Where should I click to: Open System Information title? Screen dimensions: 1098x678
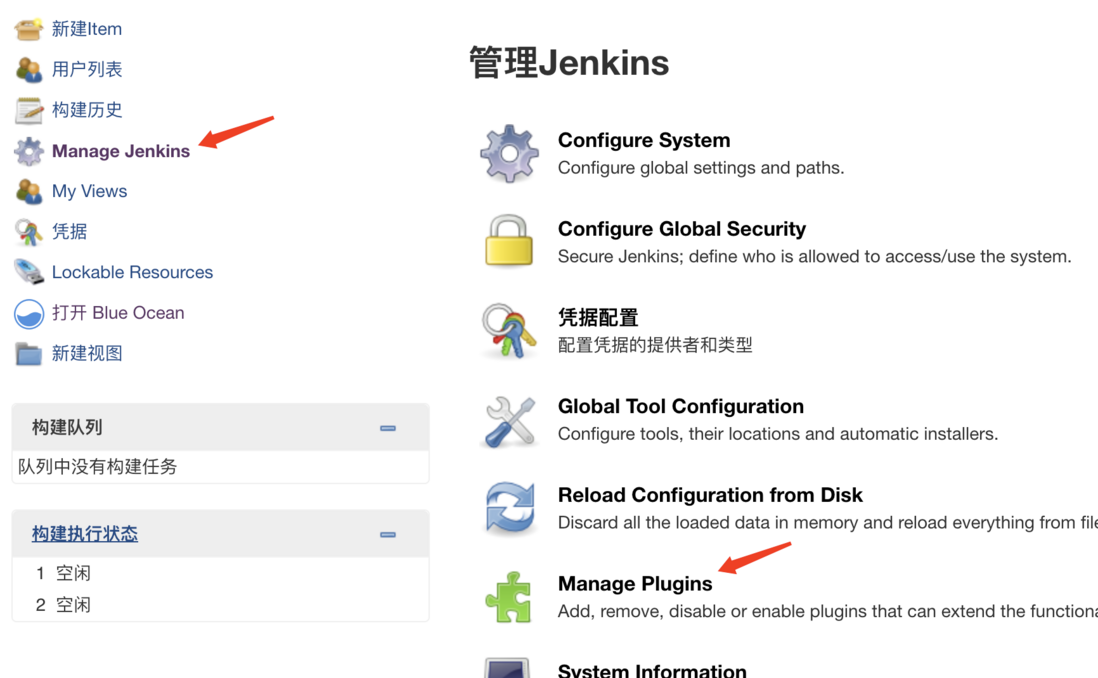pos(652,670)
